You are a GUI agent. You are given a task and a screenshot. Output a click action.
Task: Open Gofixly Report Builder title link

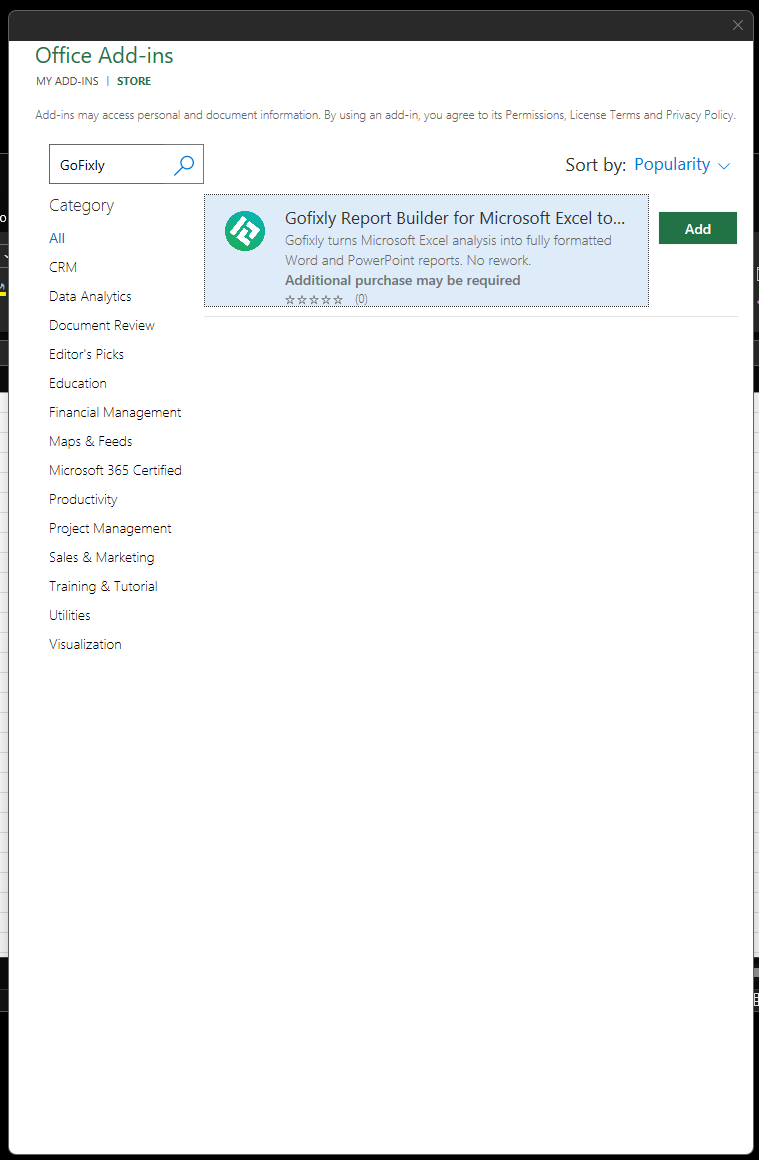[455, 218]
